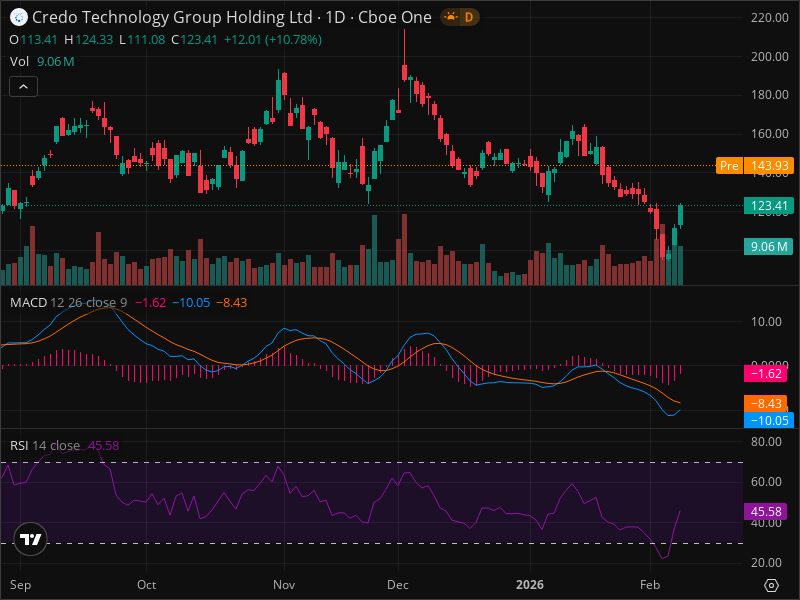Click the 160.00 price scale label

click(x=769, y=133)
